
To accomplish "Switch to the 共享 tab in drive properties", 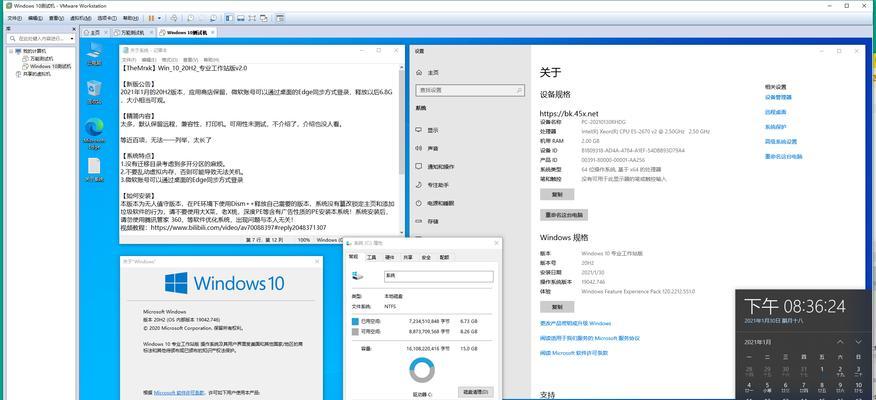I will [408, 258].
